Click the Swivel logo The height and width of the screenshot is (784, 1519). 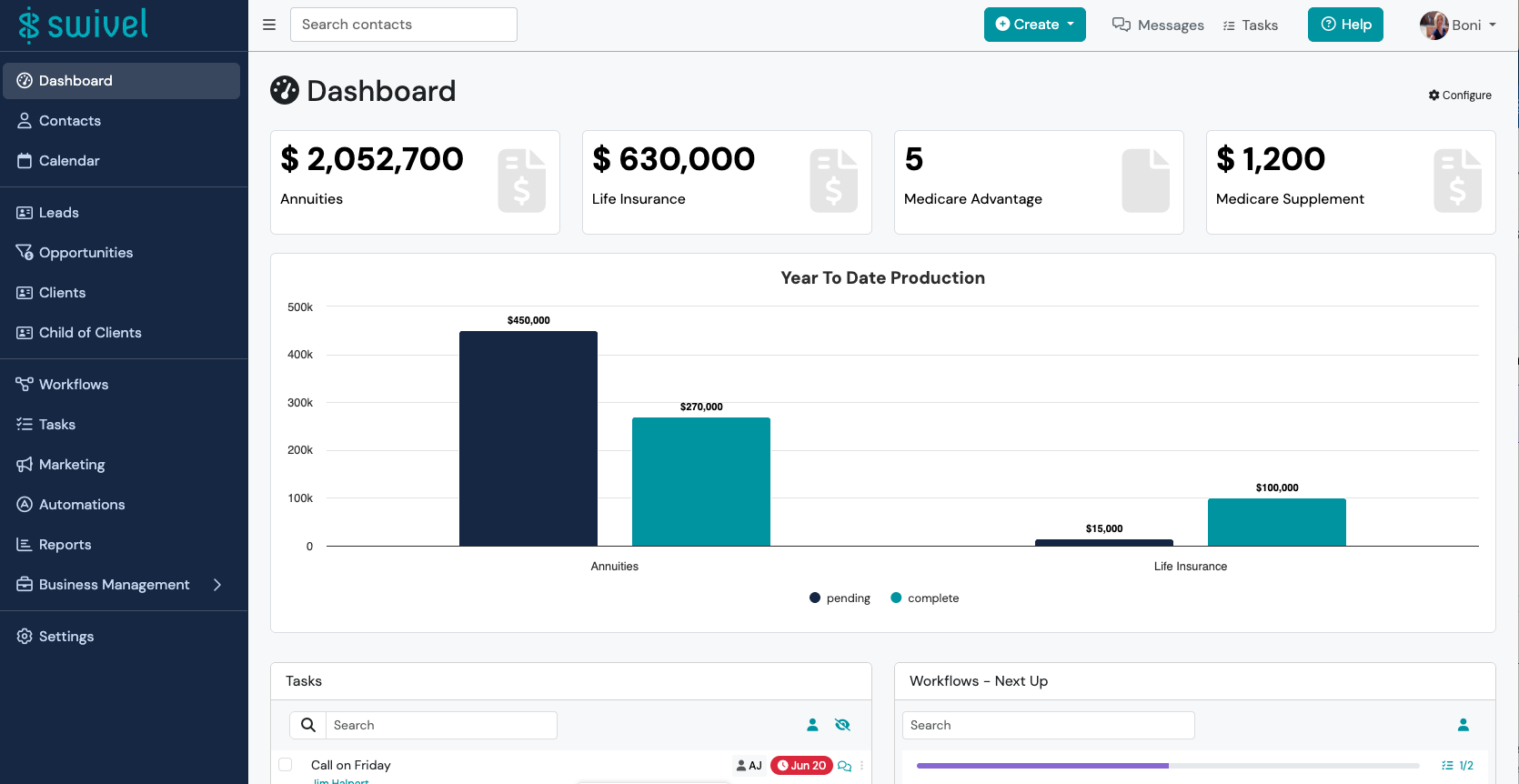coord(84,25)
